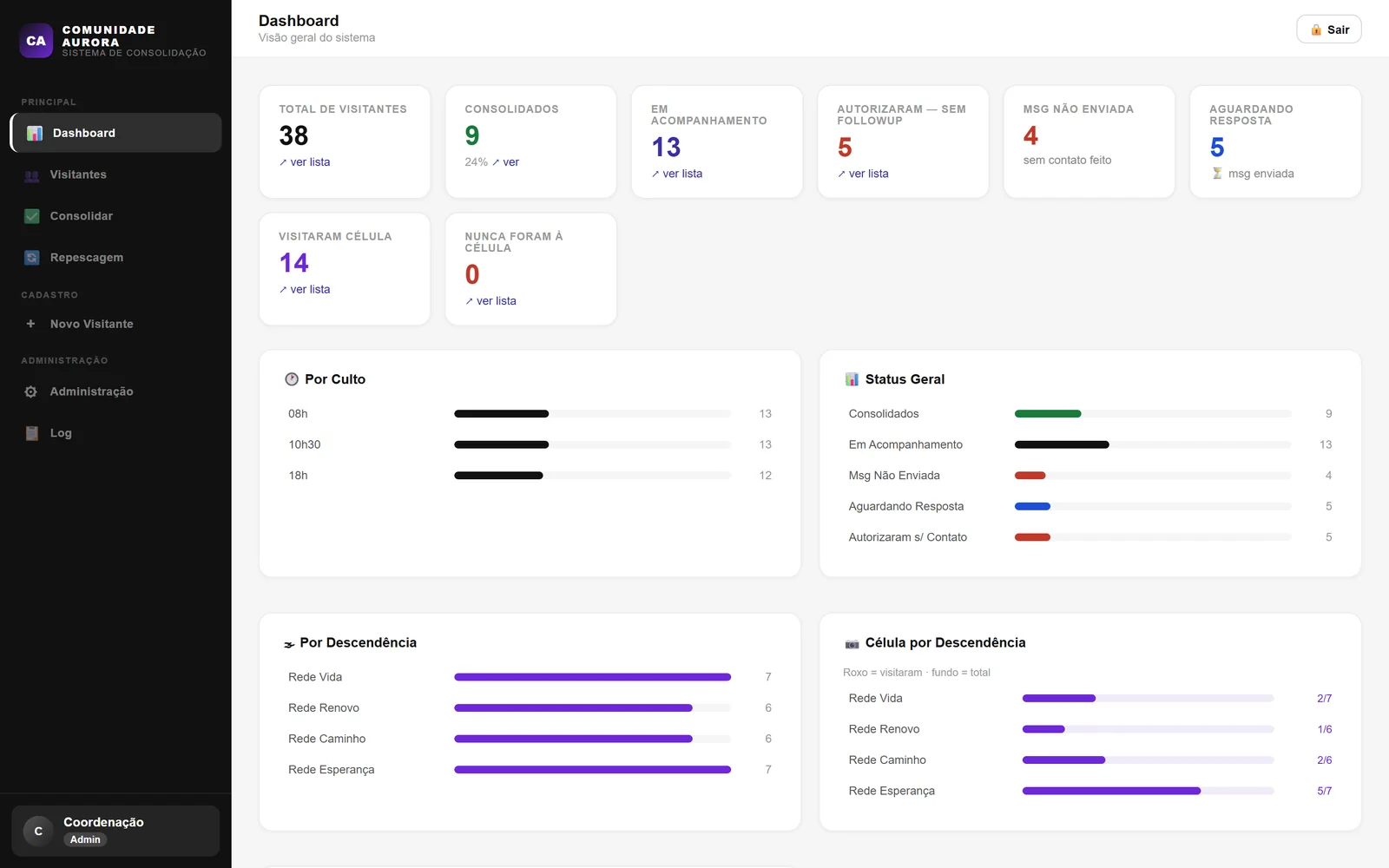Click the icon beside Célula por Descendência

[852, 644]
